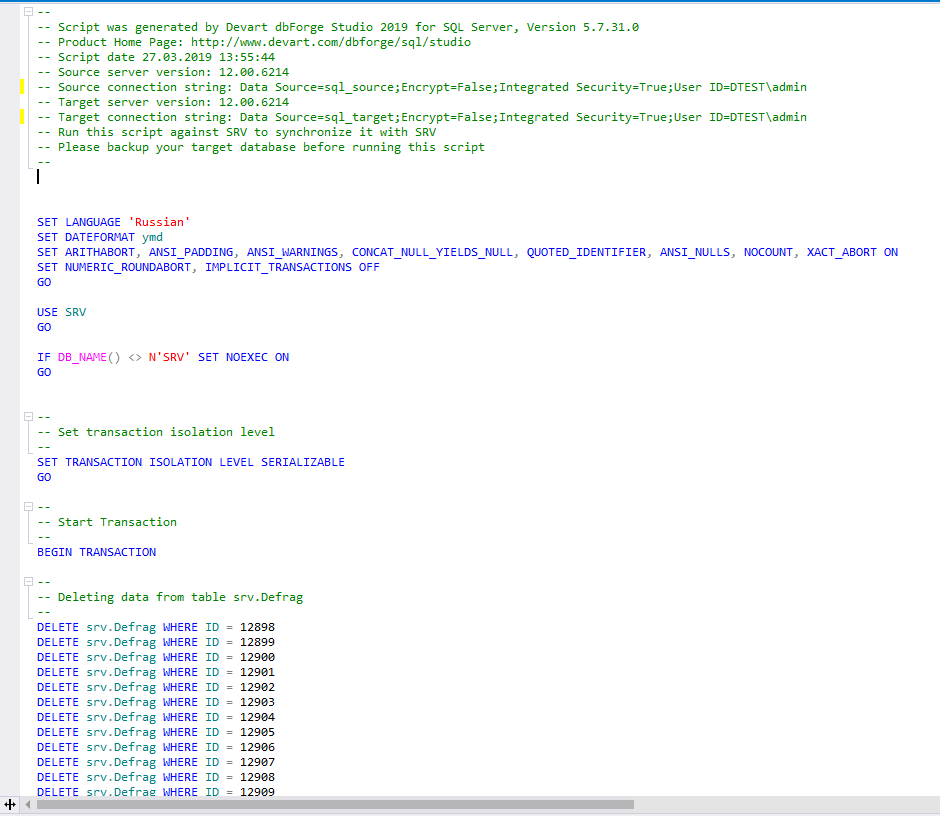Click the yellow change marker beside Source connection string
This screenshot has width=940, height=816.
(21, 87)
